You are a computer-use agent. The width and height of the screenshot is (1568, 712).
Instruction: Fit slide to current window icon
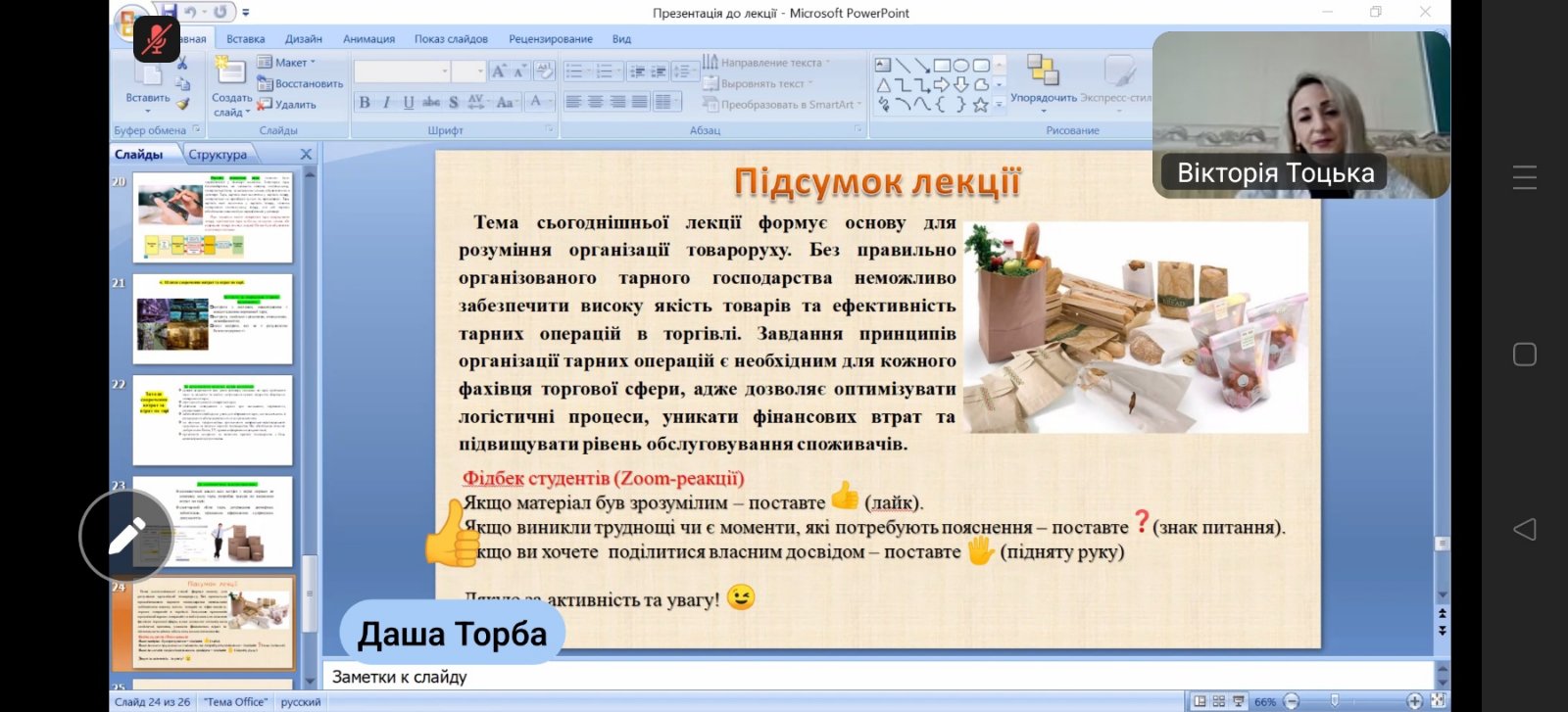[x=1438, y=701]
